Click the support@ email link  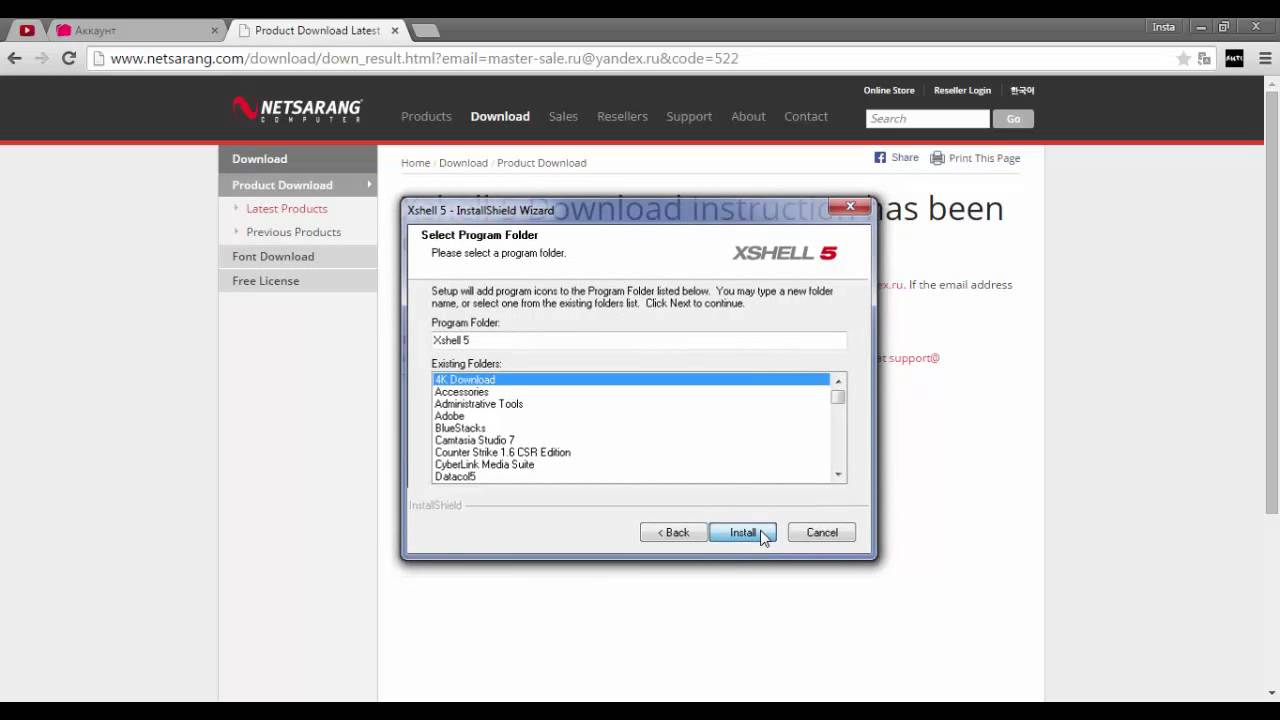click(914, 358)
